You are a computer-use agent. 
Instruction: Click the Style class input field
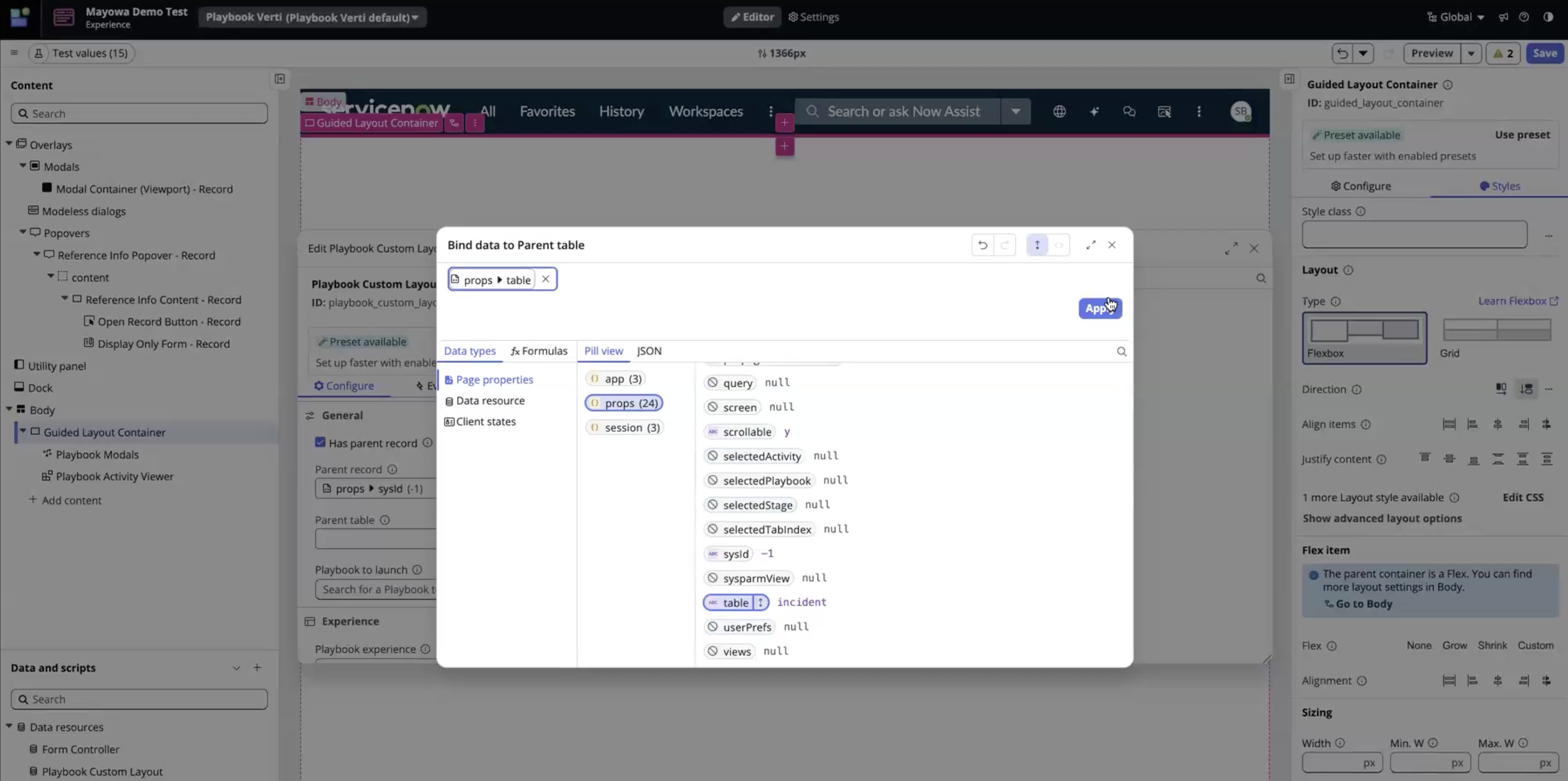click(x=1414, y=235)
